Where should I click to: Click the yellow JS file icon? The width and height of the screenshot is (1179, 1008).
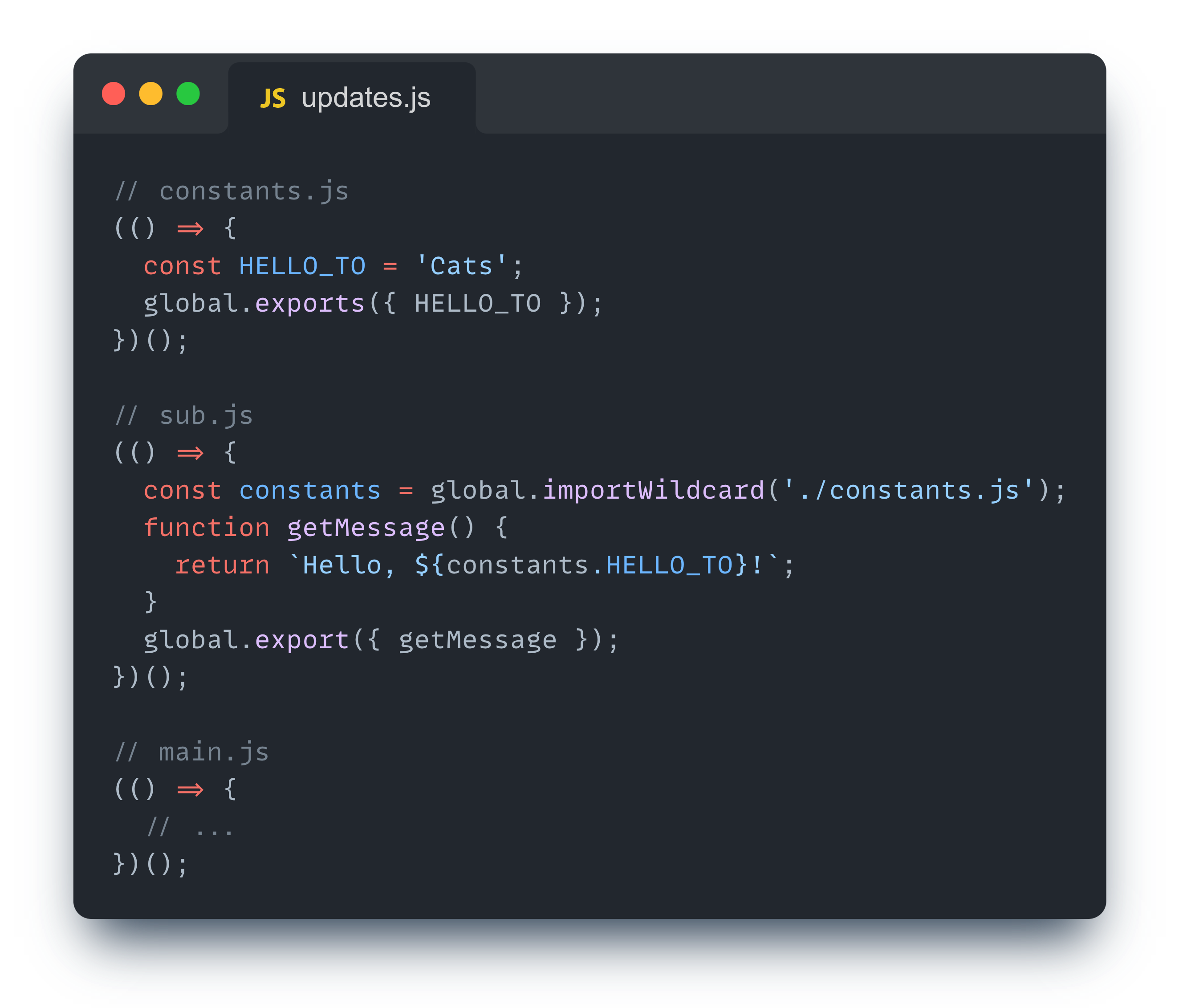272,98
